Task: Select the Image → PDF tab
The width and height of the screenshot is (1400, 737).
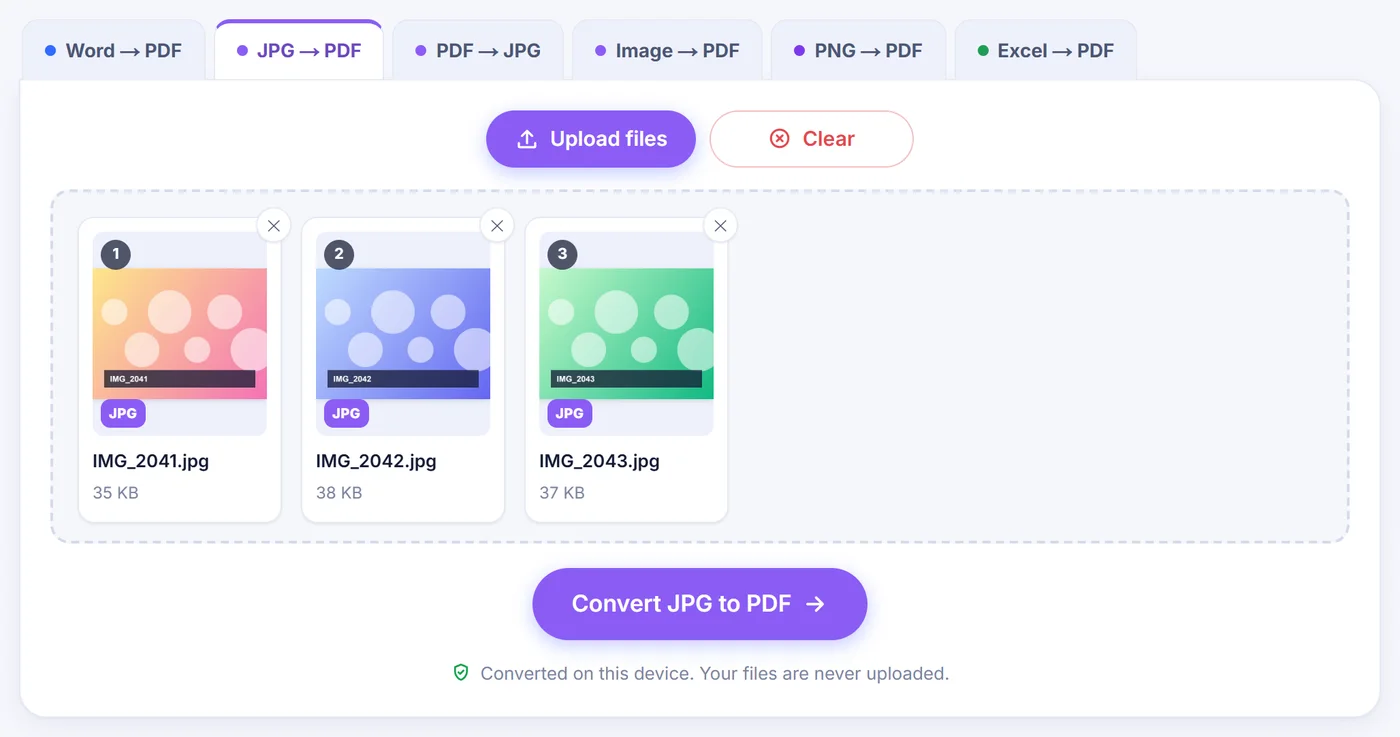Action: 667,50
